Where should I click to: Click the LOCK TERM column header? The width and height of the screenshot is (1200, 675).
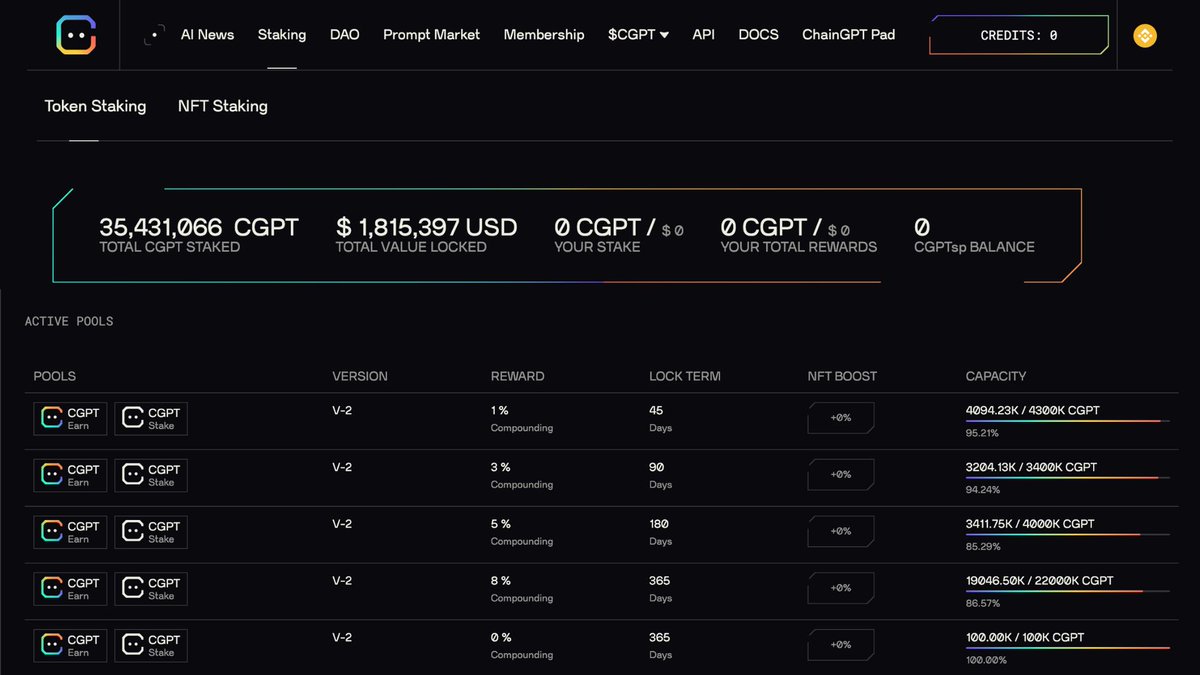pyautogui.click(x=685, y=377)
